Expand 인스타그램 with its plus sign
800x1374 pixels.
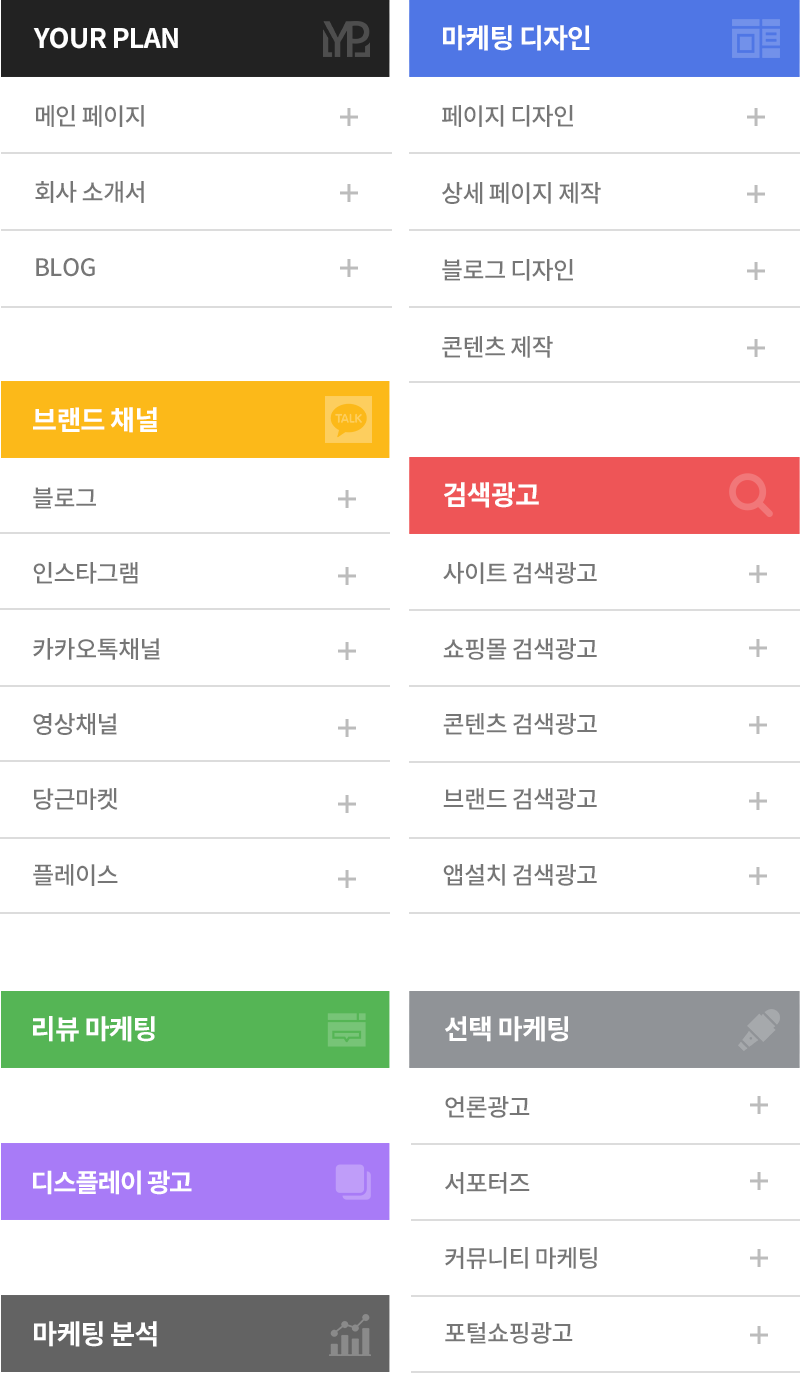[347, 575]
